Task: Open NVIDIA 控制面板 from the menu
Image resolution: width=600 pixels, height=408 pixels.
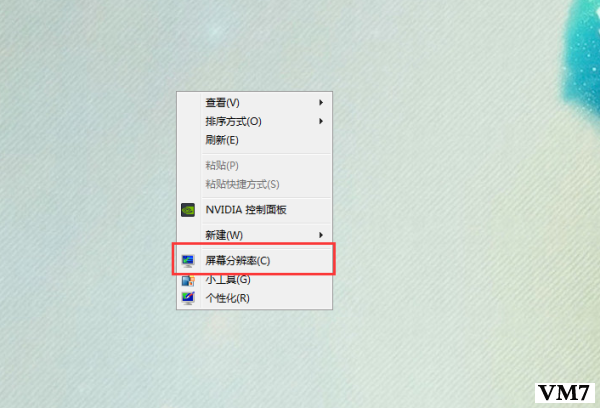Action: click(254, 210)
